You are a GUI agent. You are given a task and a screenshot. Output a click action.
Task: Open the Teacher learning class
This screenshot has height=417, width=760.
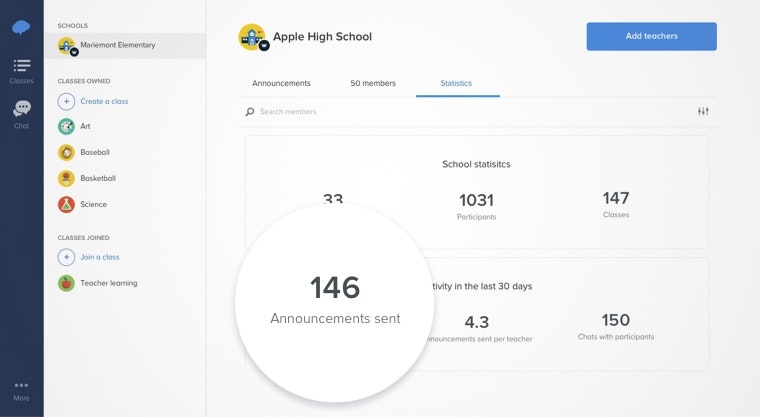(109, 283)
